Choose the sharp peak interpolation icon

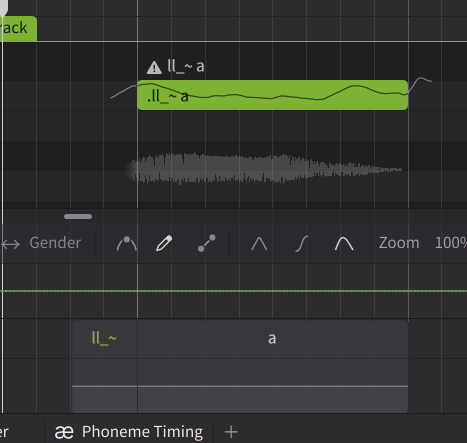click(x=259, y=243)
